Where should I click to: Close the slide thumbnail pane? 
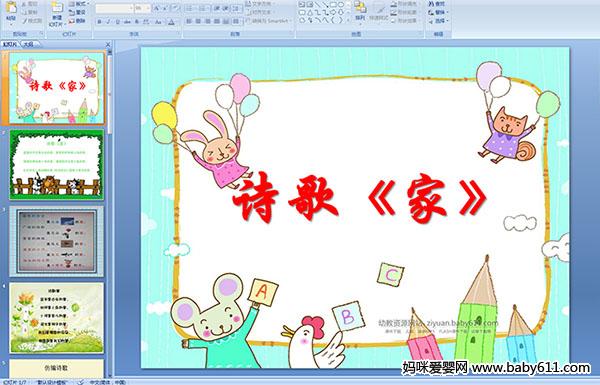[x=108, y=44]
